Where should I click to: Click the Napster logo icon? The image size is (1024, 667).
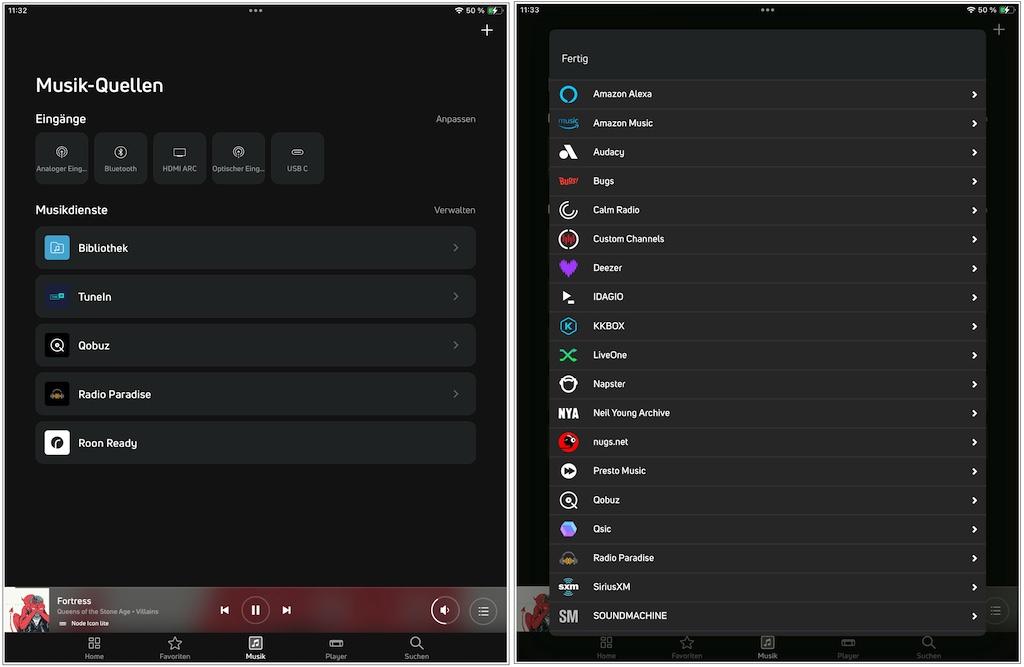568,384
